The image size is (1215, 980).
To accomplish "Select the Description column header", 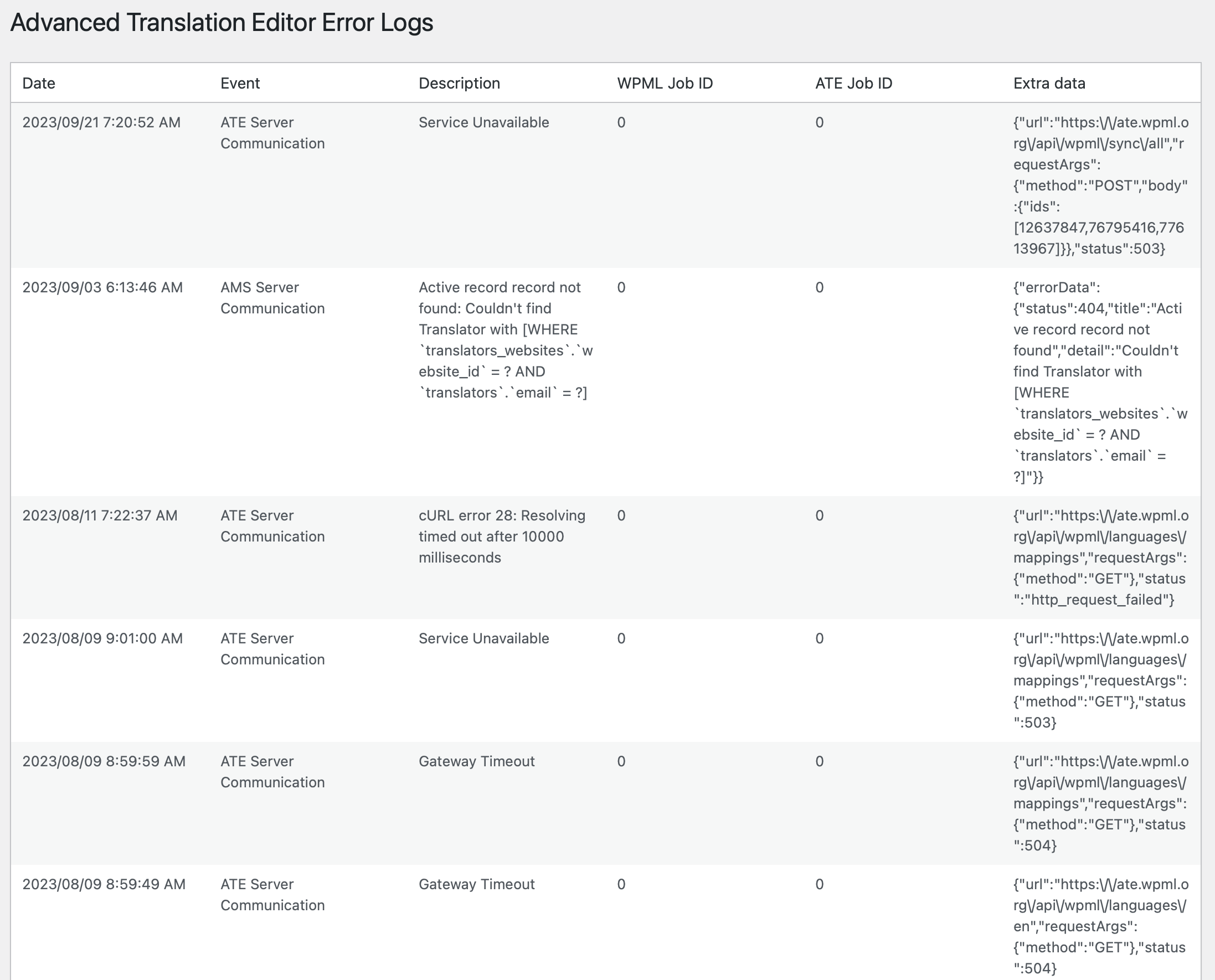I will tap(459, 83).
